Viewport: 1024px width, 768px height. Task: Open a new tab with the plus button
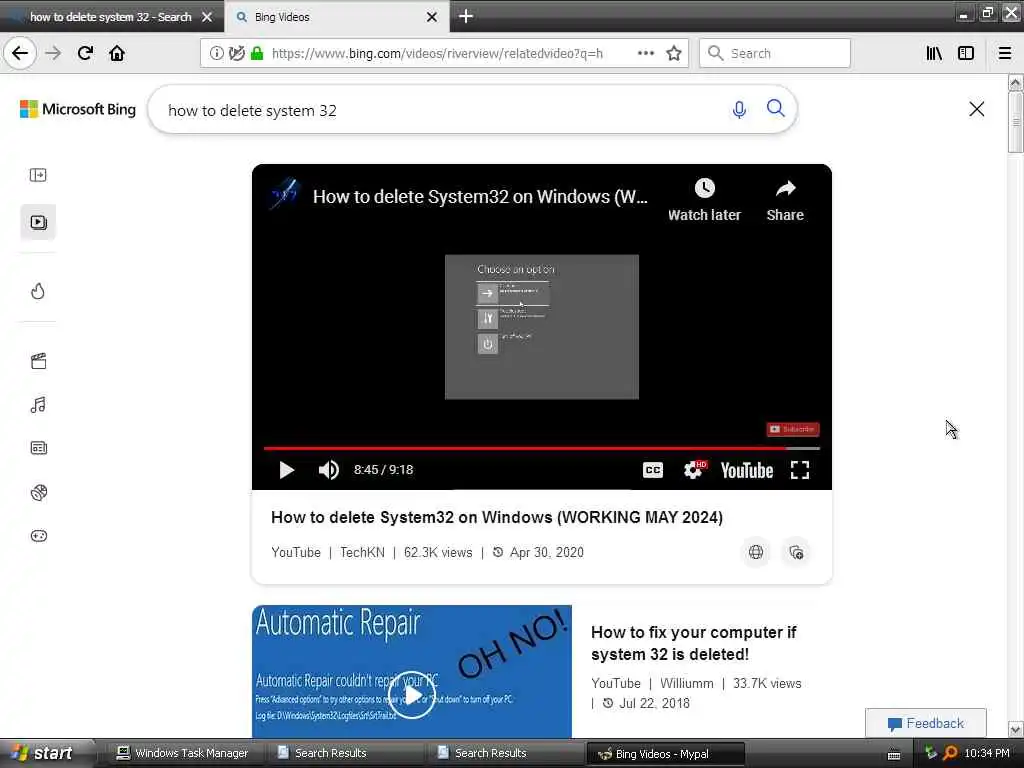pyautogui.click(x=466, y=16)
